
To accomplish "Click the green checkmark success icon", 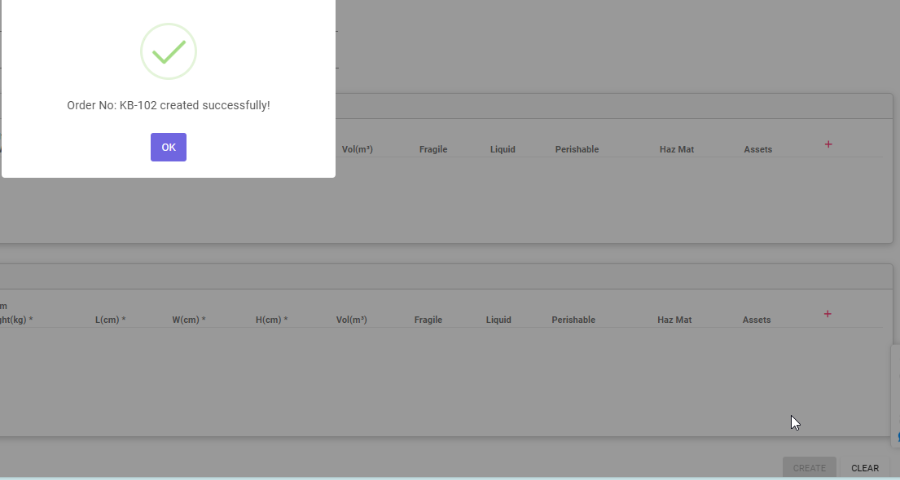I will (168, 51).
